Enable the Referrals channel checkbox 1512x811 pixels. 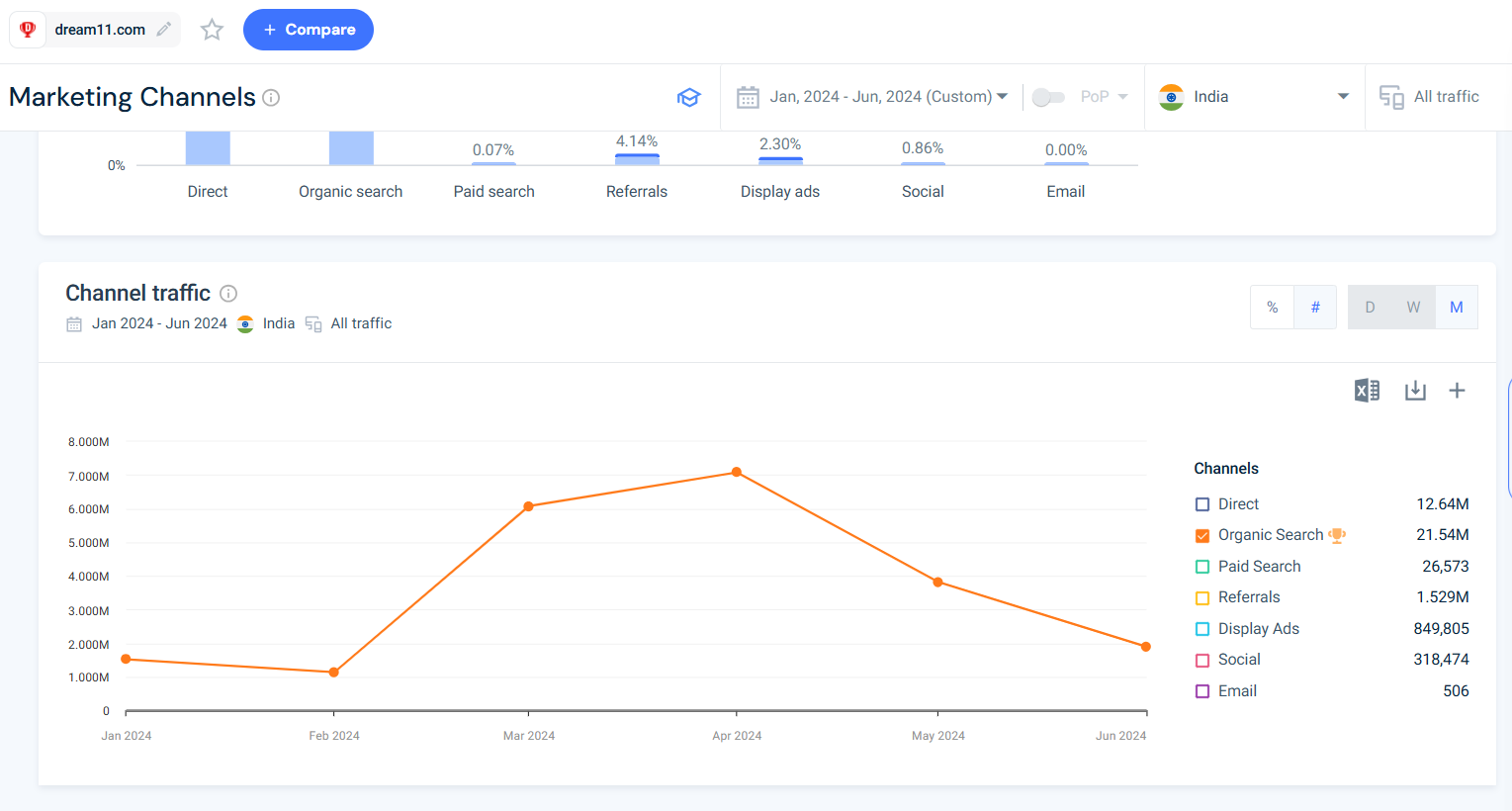pos(1202,598)
